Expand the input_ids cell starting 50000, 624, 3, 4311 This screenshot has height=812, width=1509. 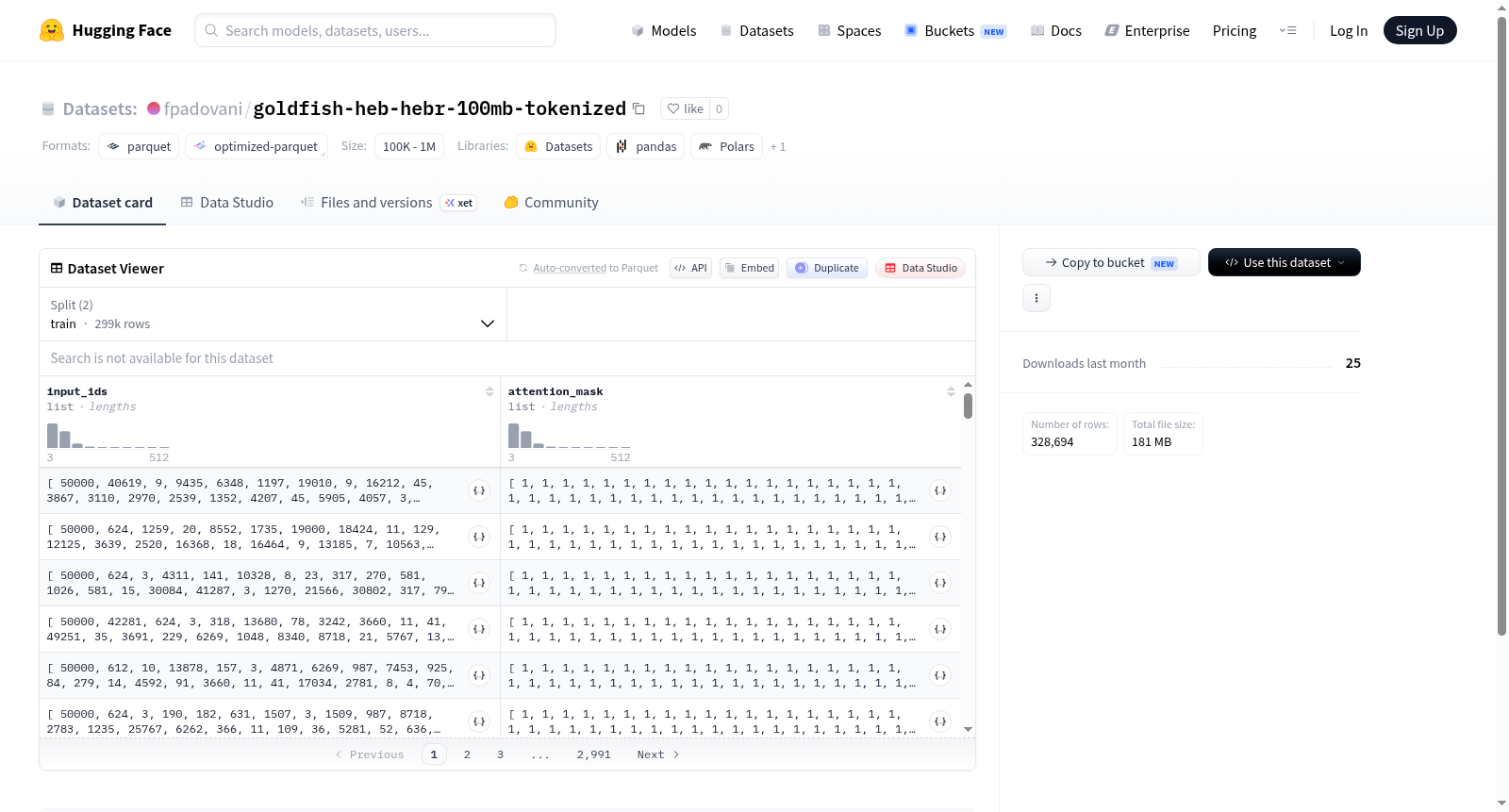point(479,583)
